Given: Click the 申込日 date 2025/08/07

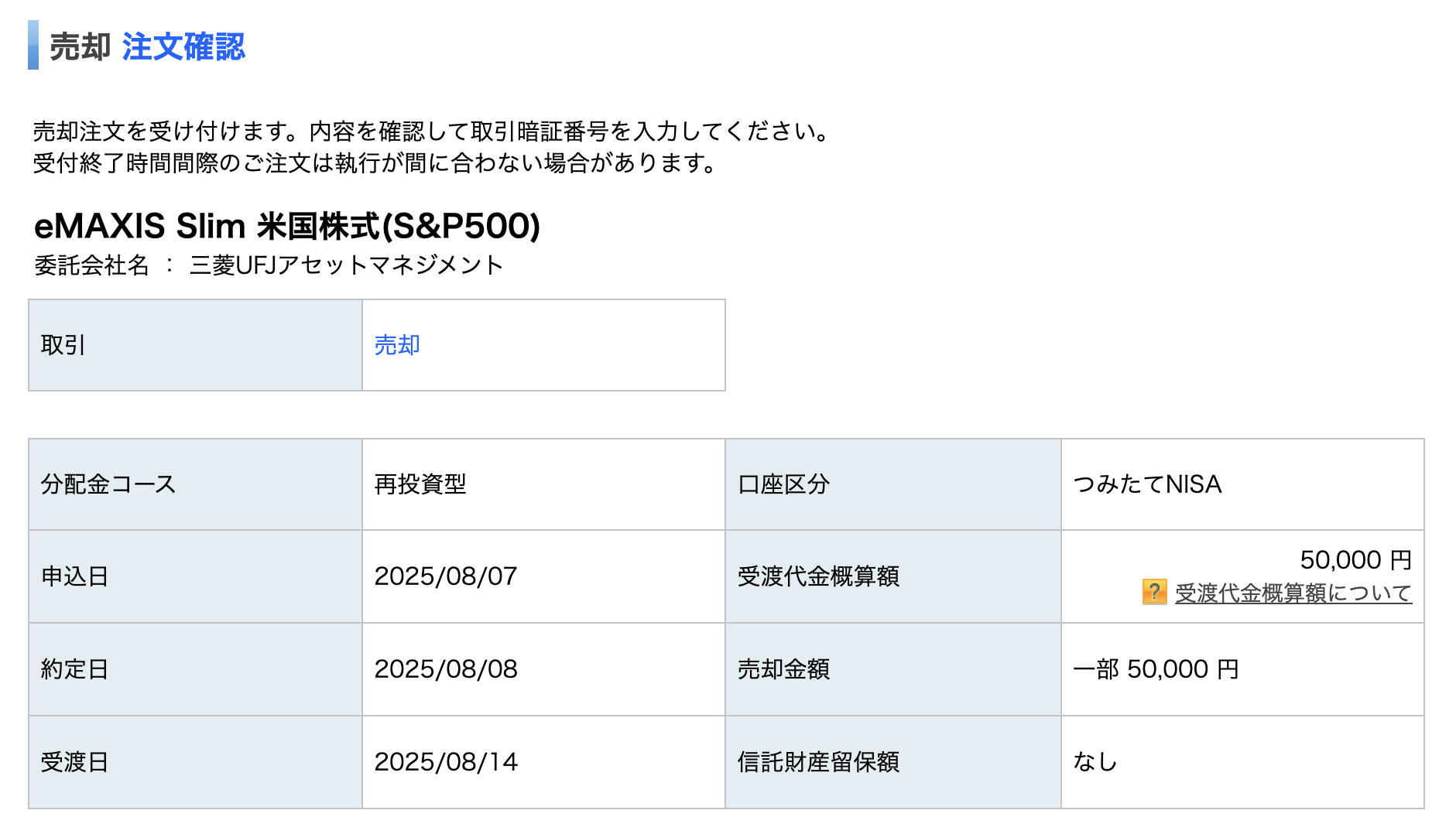Looking at the screenshot, I should coord(445,576).
